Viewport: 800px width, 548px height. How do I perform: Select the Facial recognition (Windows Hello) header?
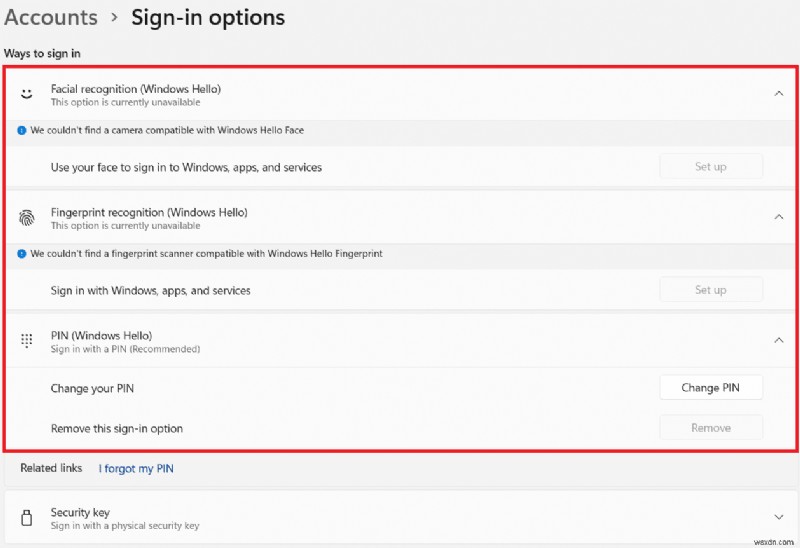[x=136, y=89]
